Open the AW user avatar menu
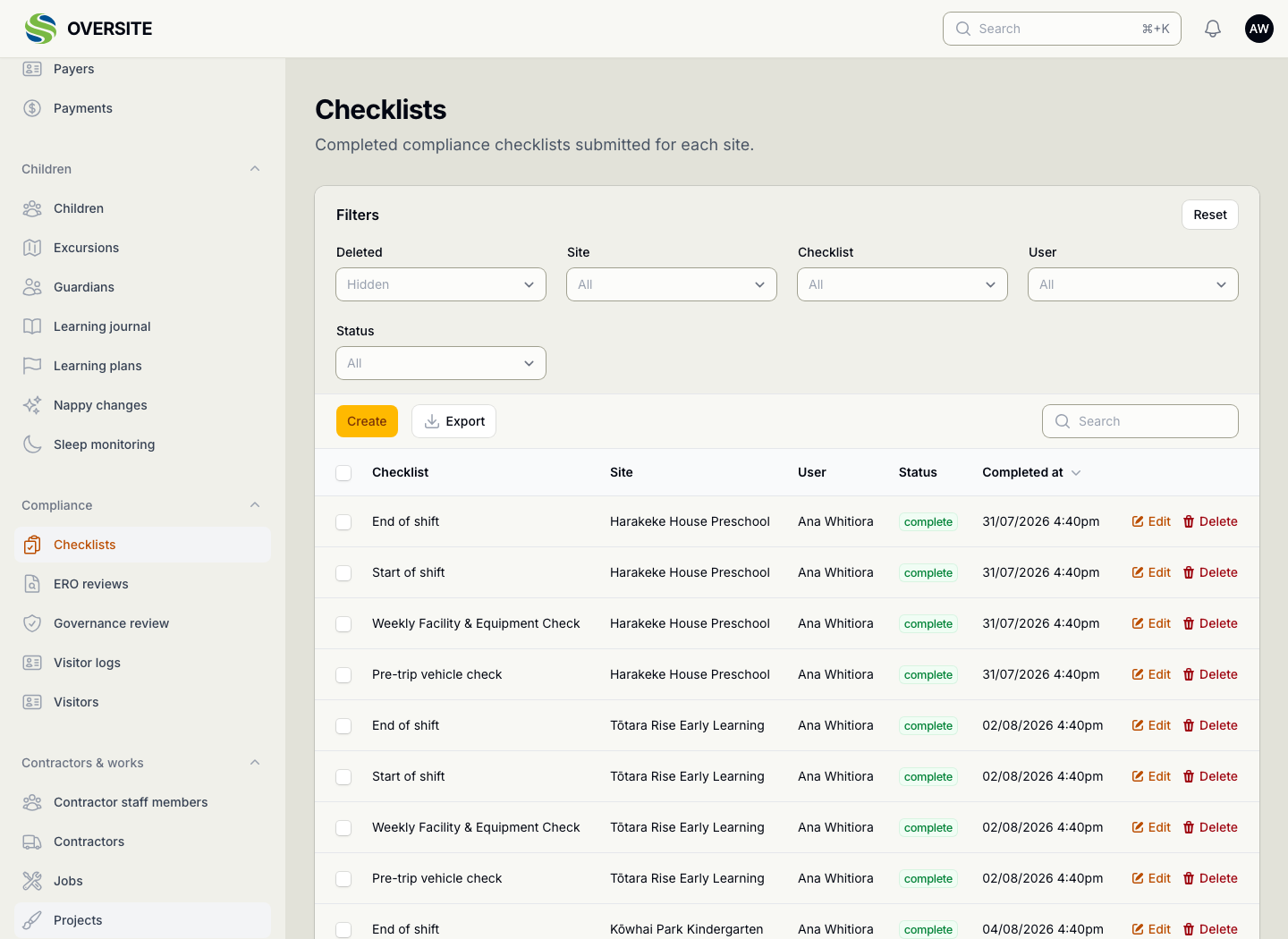The height and width of the screenshot is (939, 1288). point(1259,29)
